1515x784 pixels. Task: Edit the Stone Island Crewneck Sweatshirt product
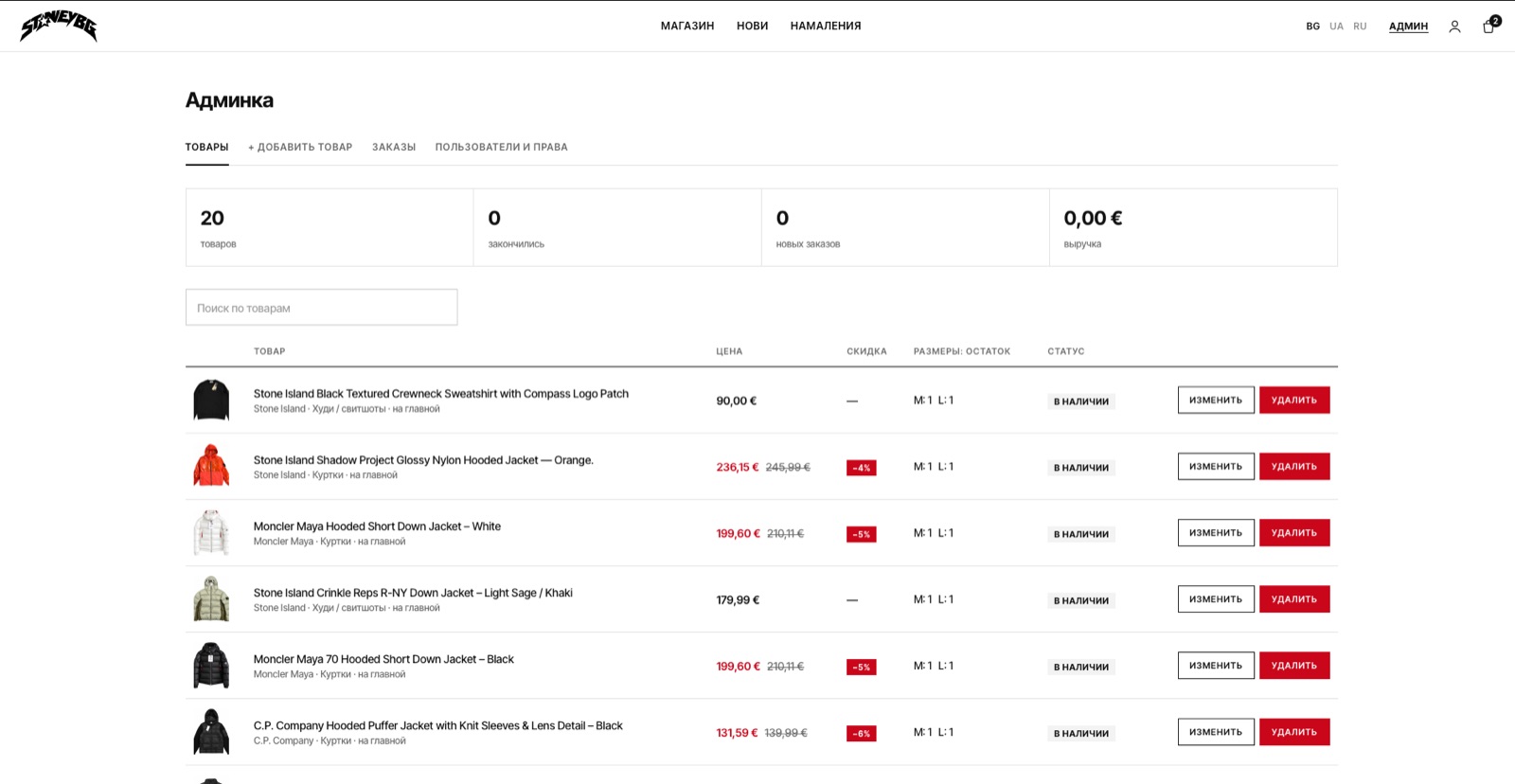coord(1216,400)
